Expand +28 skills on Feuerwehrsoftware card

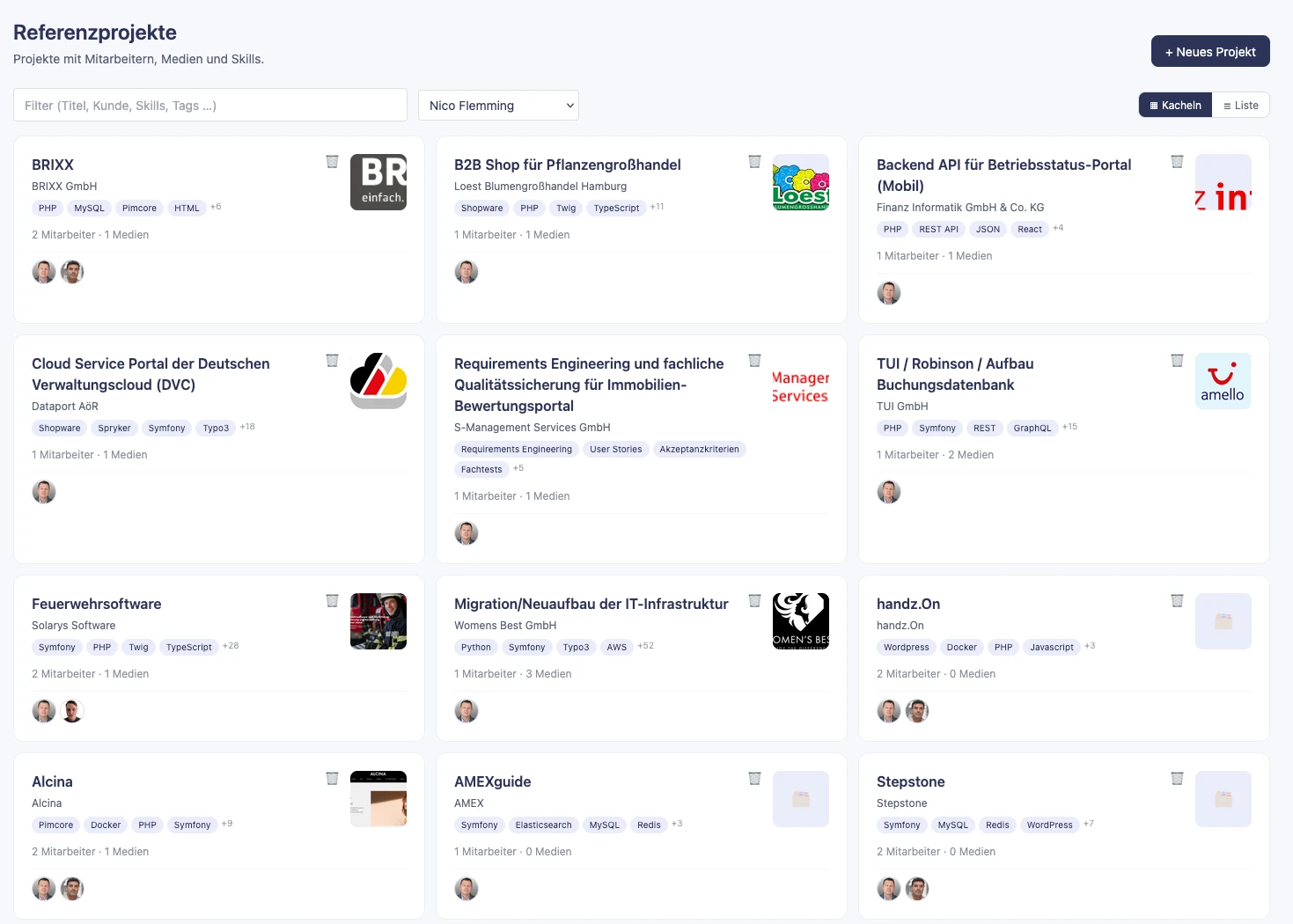click(231, 646)
